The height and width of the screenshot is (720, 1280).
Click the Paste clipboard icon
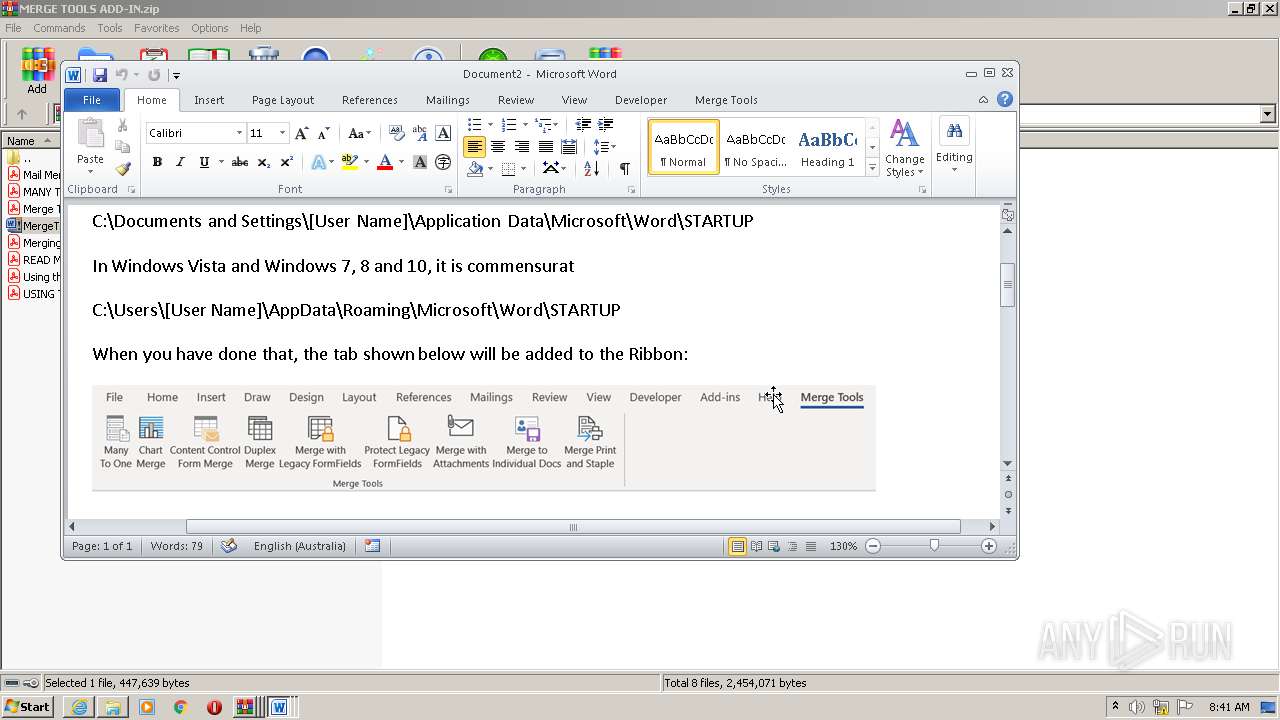(x=90, y=135)
